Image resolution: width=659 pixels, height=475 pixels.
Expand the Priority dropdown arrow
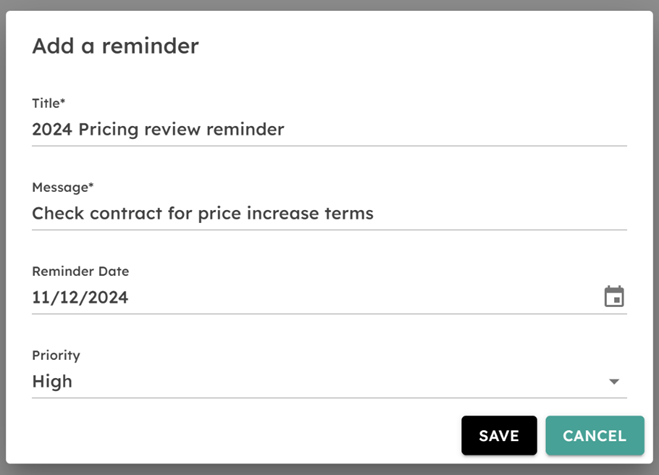(614, 381)
